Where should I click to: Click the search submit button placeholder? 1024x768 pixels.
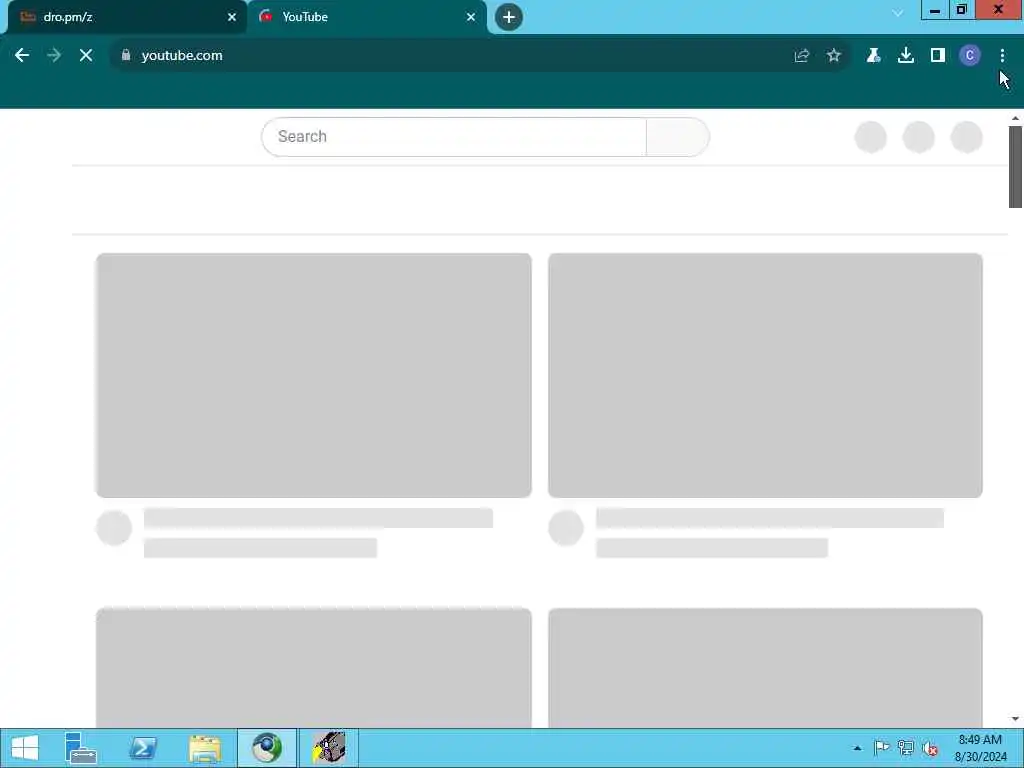tap(677, 136)
